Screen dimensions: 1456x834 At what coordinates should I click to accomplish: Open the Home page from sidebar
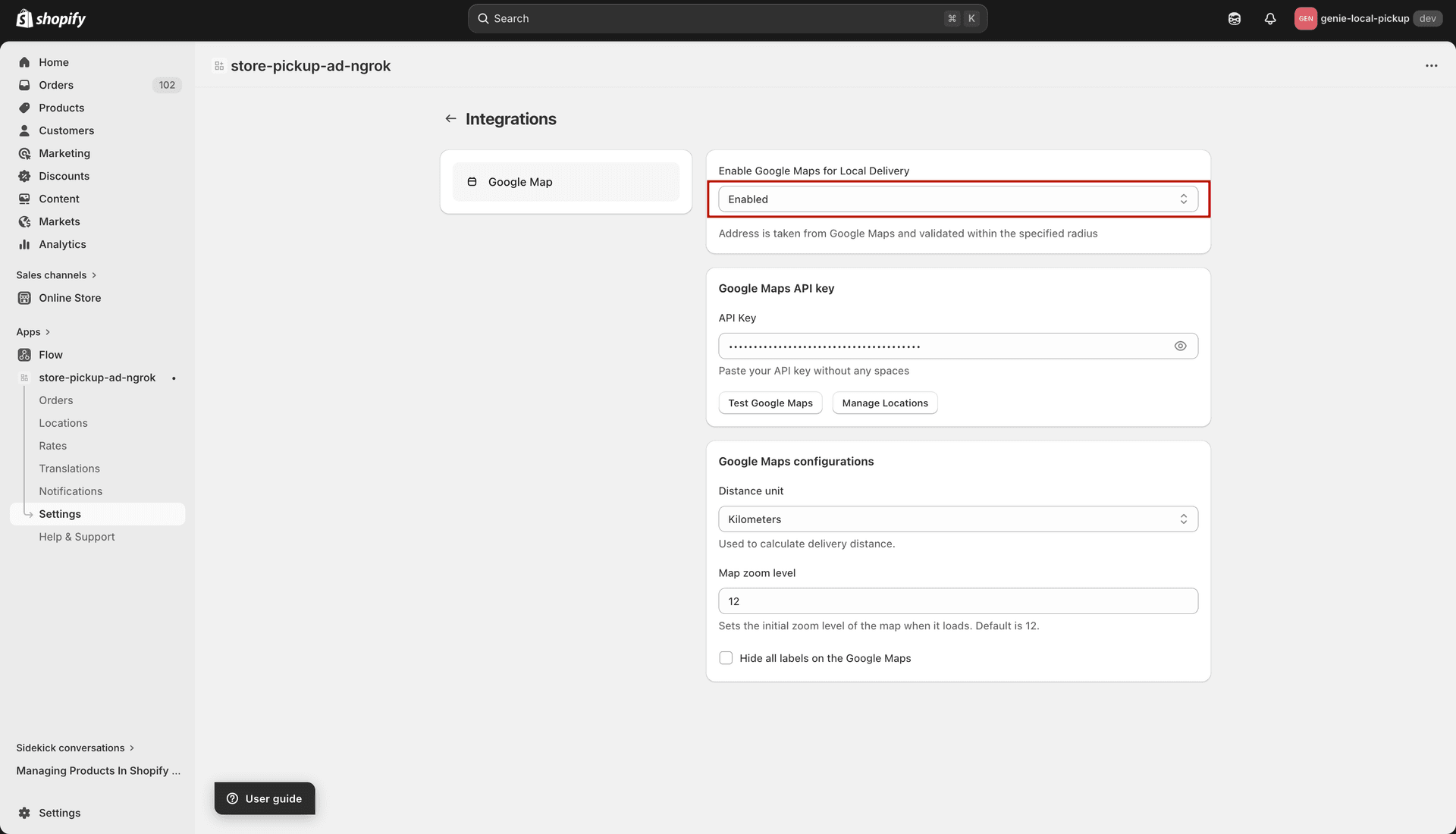tap(52, 62)
